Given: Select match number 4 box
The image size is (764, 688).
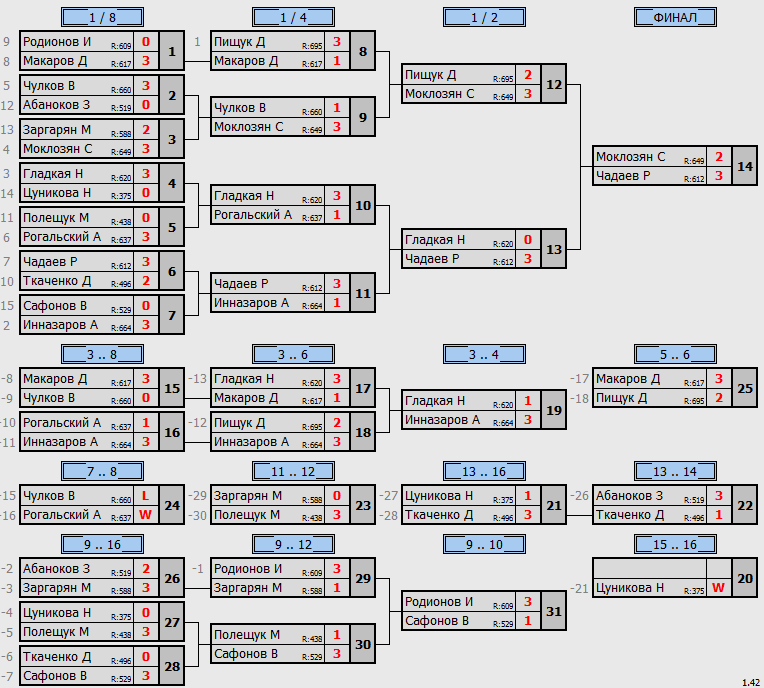Looking at the screenshot, I should point(172,183).
